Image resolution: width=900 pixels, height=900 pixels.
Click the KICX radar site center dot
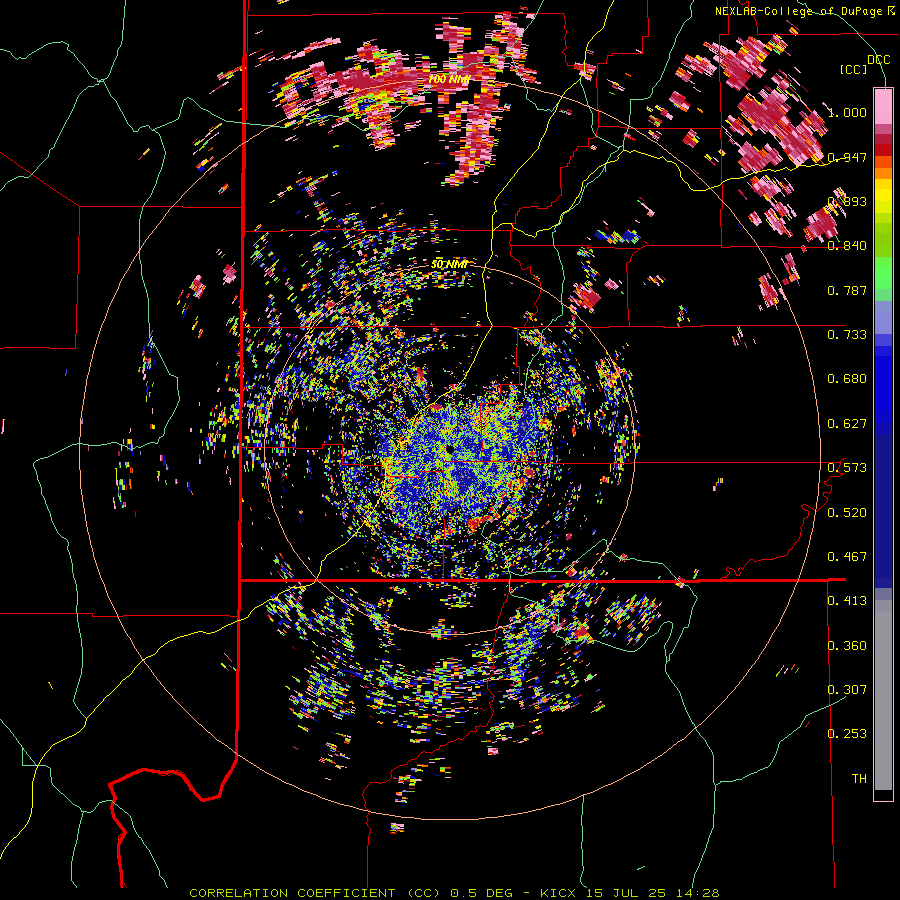(448, 448)
